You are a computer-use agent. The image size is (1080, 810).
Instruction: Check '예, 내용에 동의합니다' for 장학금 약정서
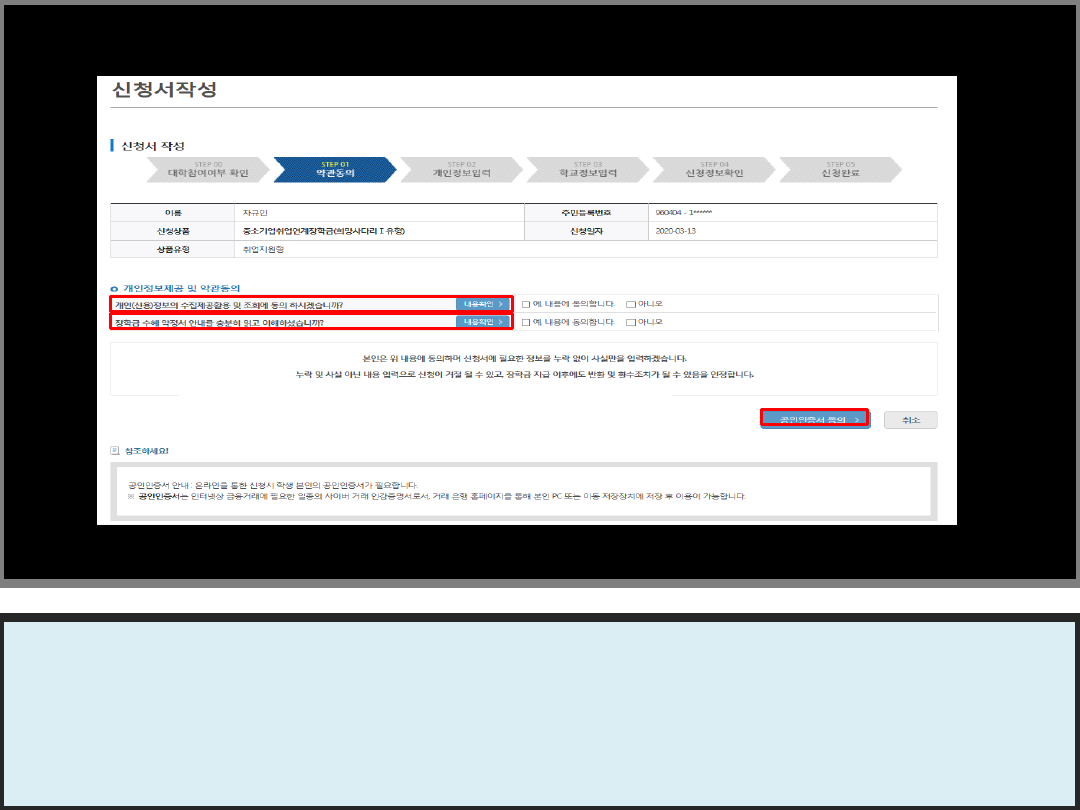tap(526, 322)
